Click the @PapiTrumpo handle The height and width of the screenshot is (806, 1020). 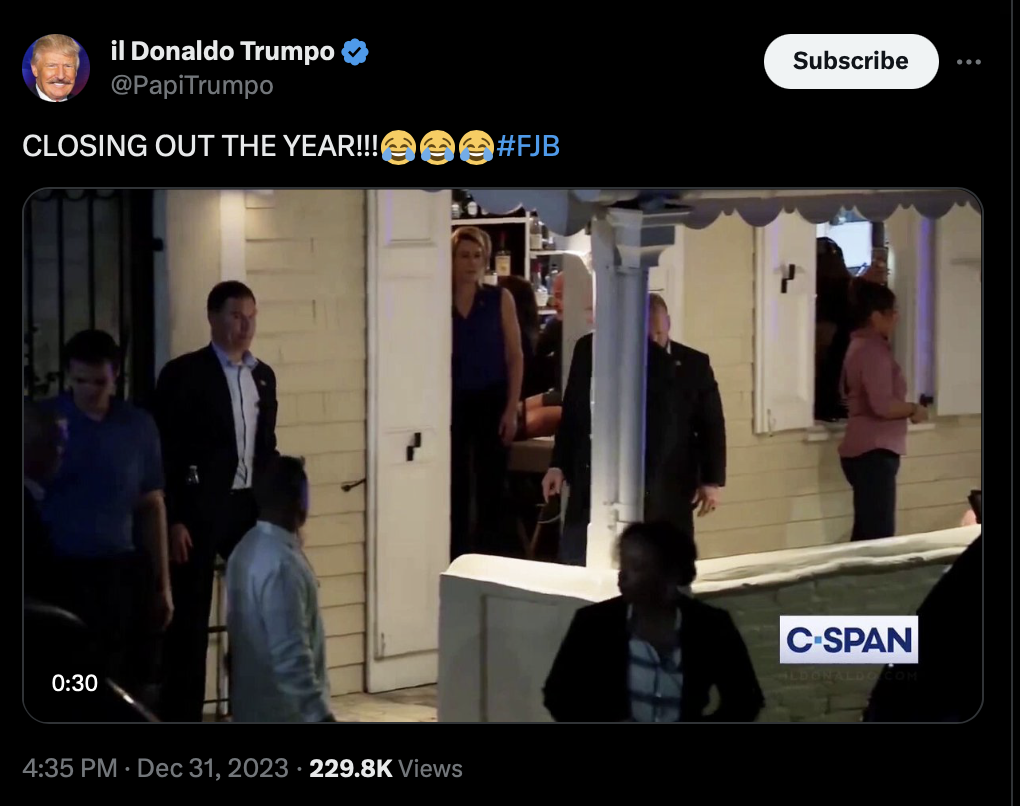(192, 85)
